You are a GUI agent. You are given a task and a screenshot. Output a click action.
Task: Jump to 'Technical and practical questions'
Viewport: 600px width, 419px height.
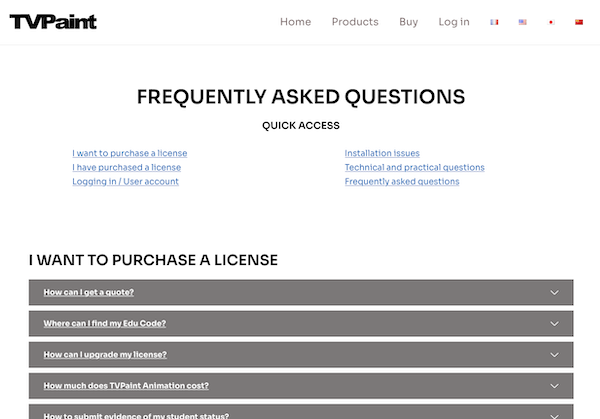coord(414,167)
